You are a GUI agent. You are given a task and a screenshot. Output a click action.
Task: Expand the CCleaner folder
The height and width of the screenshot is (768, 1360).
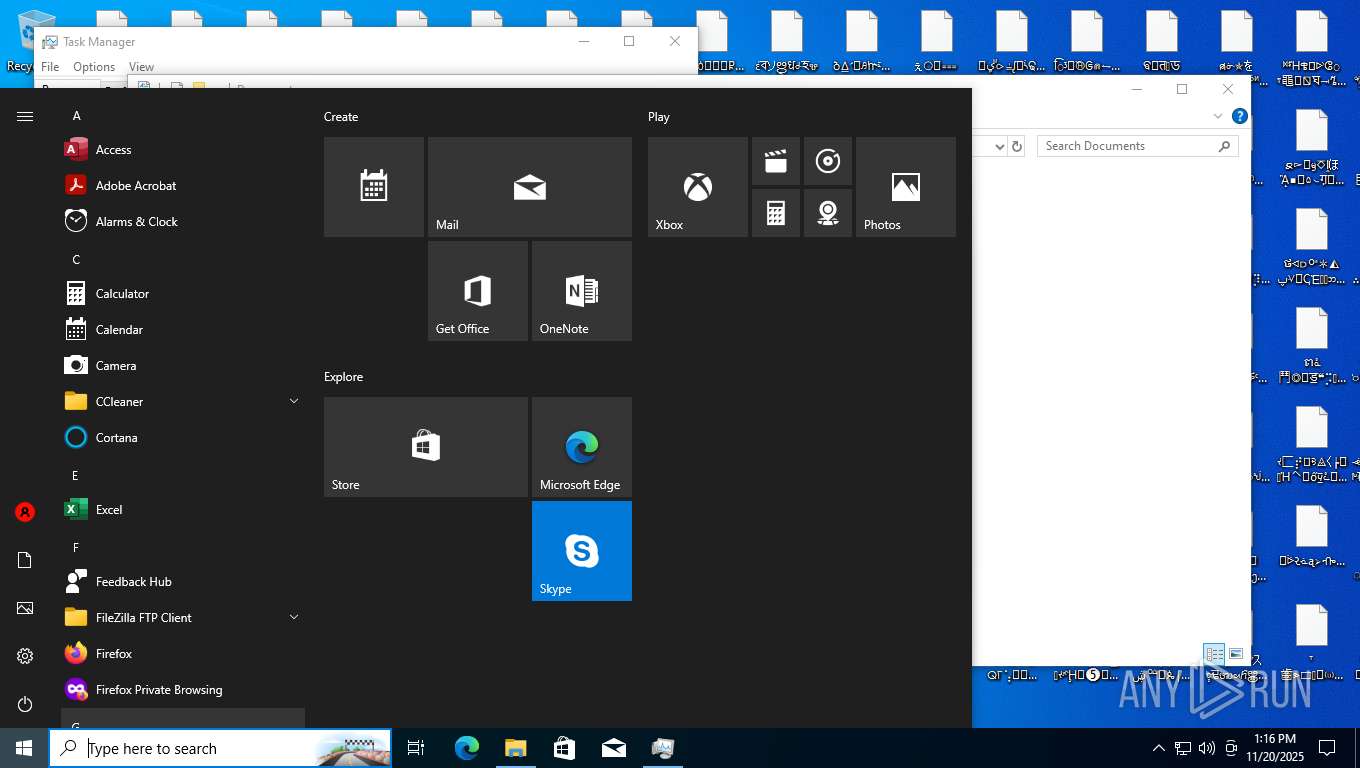click(294, 402)
